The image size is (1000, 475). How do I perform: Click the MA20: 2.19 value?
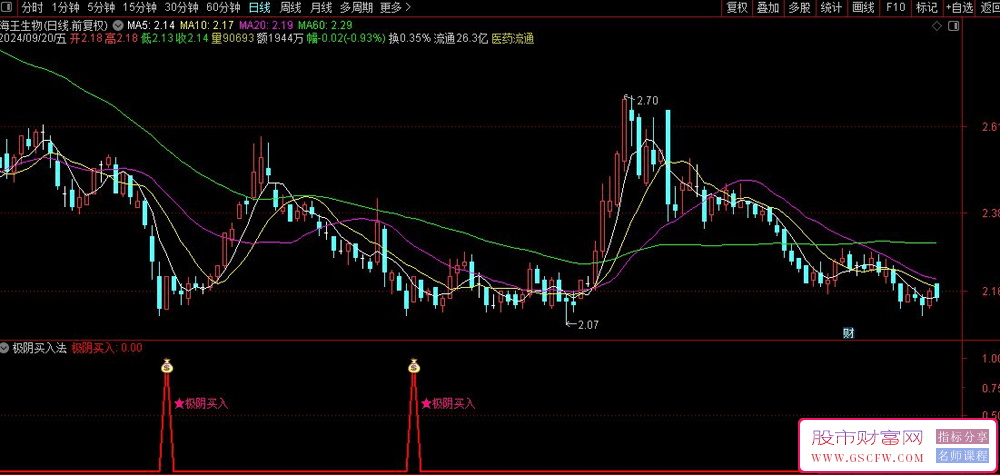click(x=266, y=26)
